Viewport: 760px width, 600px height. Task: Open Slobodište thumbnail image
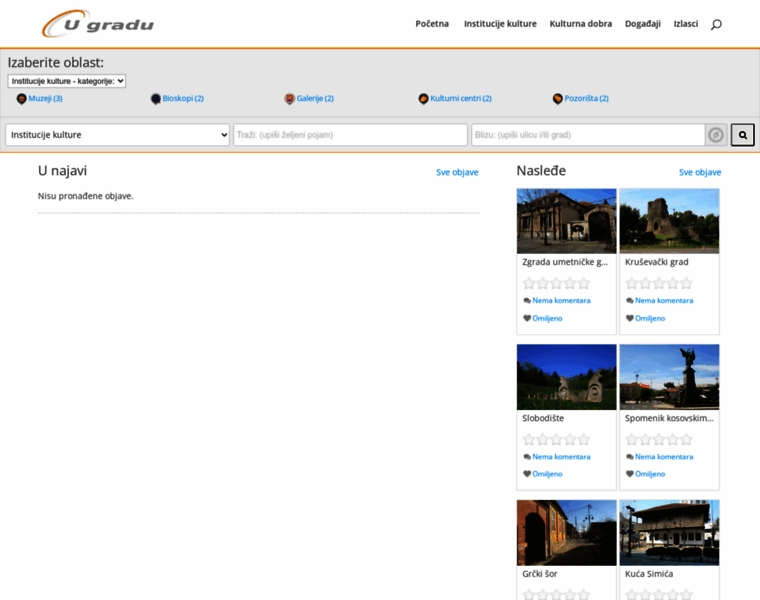pyautogui.click(x=567, y=377)
